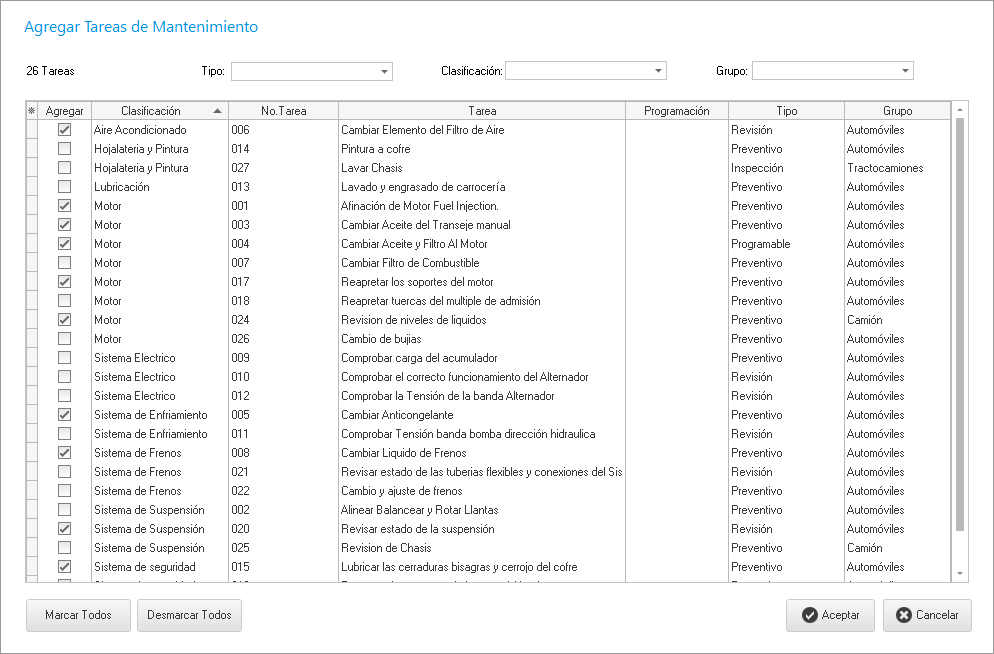
Task: Uncheck Cambiar Anticongelante task checkbox
Action: click(x=65, y=415)
